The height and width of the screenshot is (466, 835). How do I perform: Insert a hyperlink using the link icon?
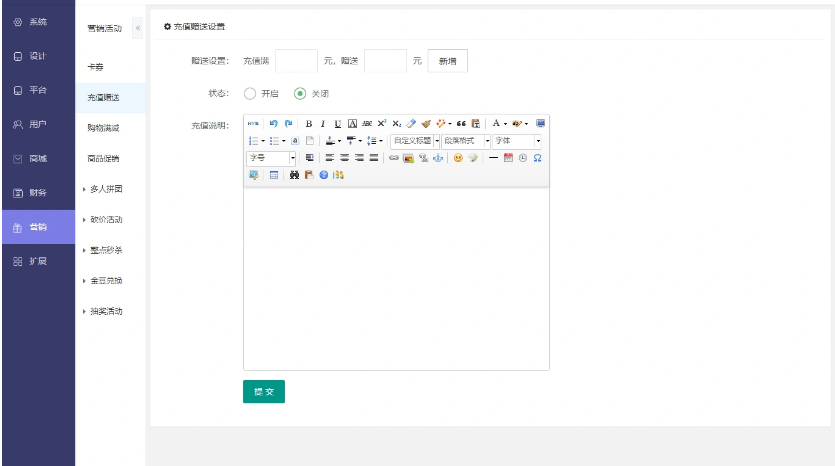[394, 158]
